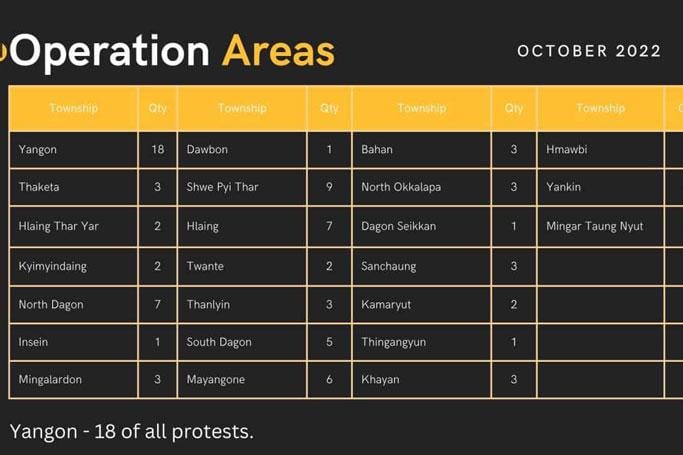Viewport: 683px width, 455px height.
Task: Select the quantity 9 beside Shwe Pyi Thar
Action: tap(329, 187)
